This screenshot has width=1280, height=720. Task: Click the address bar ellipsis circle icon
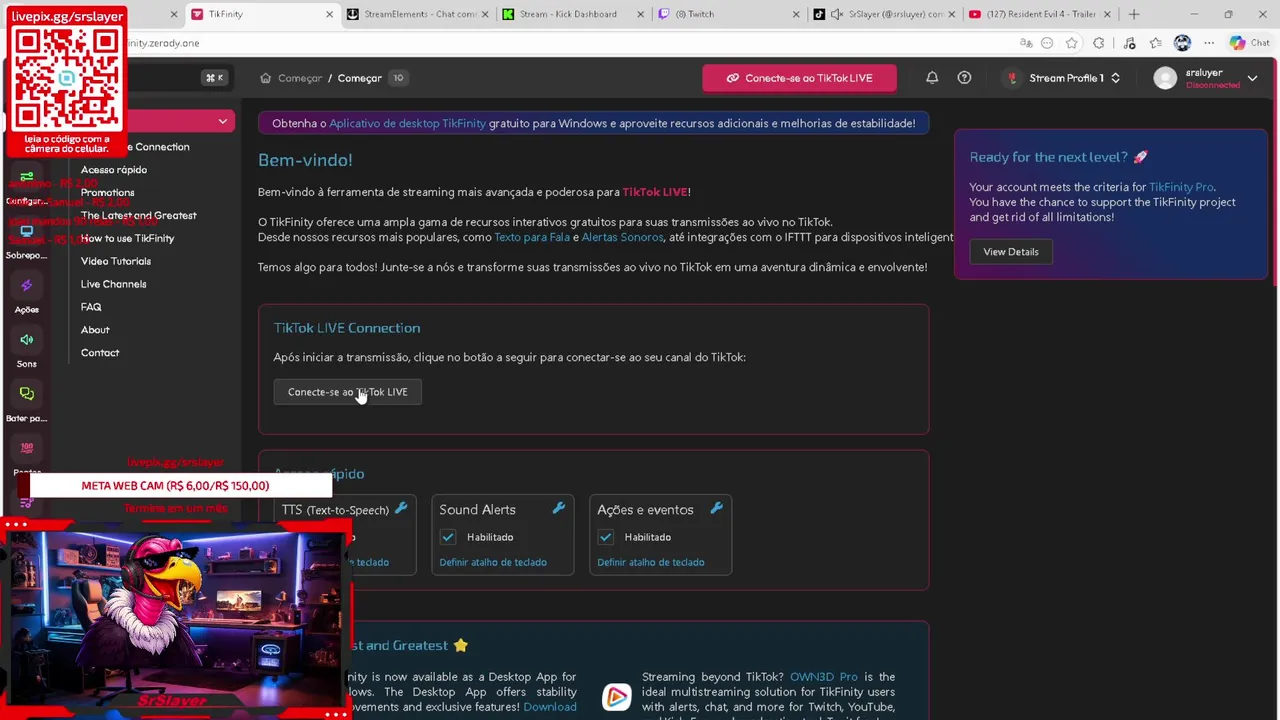(1047, 43)
